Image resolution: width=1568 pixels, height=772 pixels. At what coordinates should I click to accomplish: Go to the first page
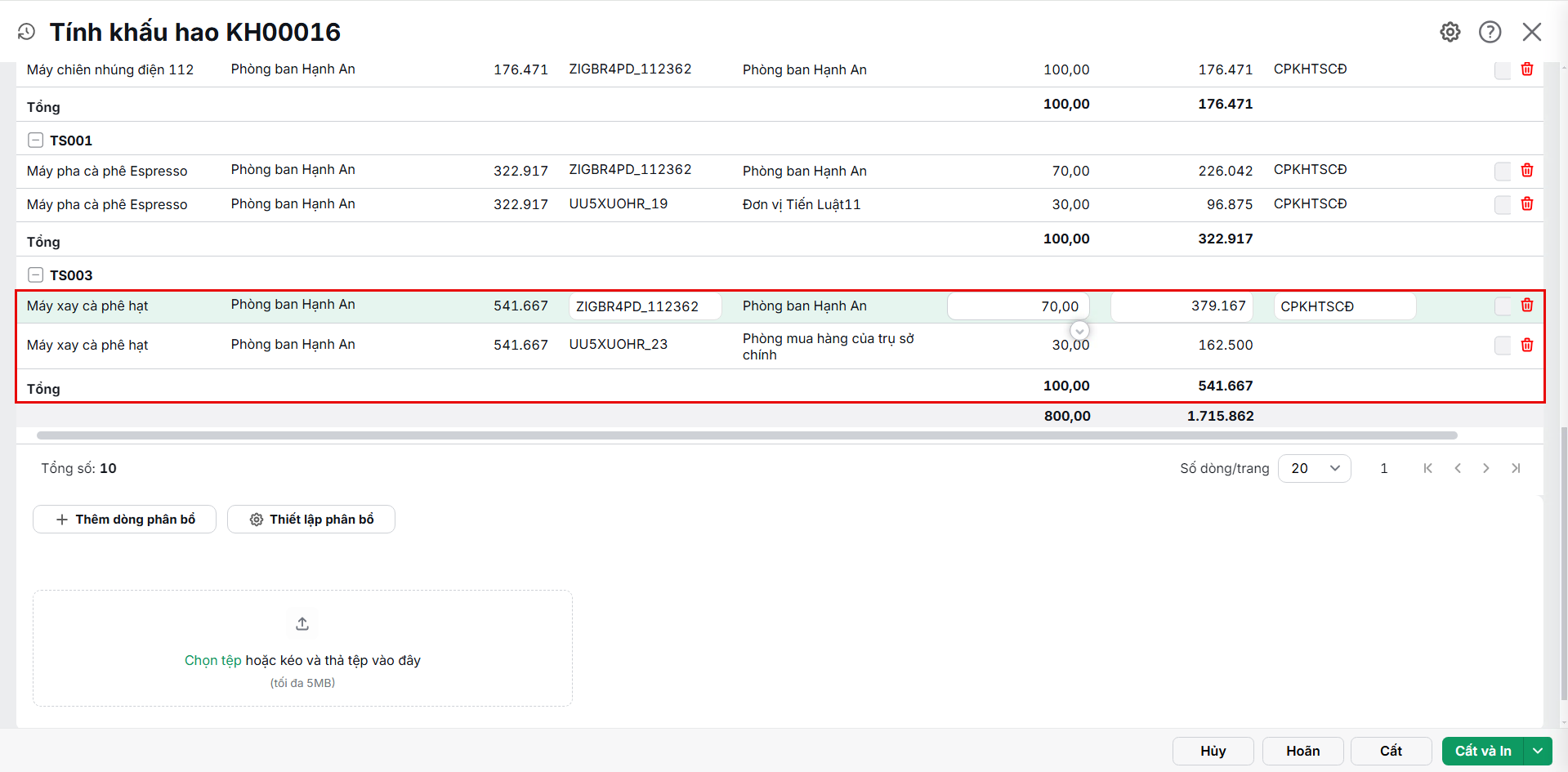1428,468
